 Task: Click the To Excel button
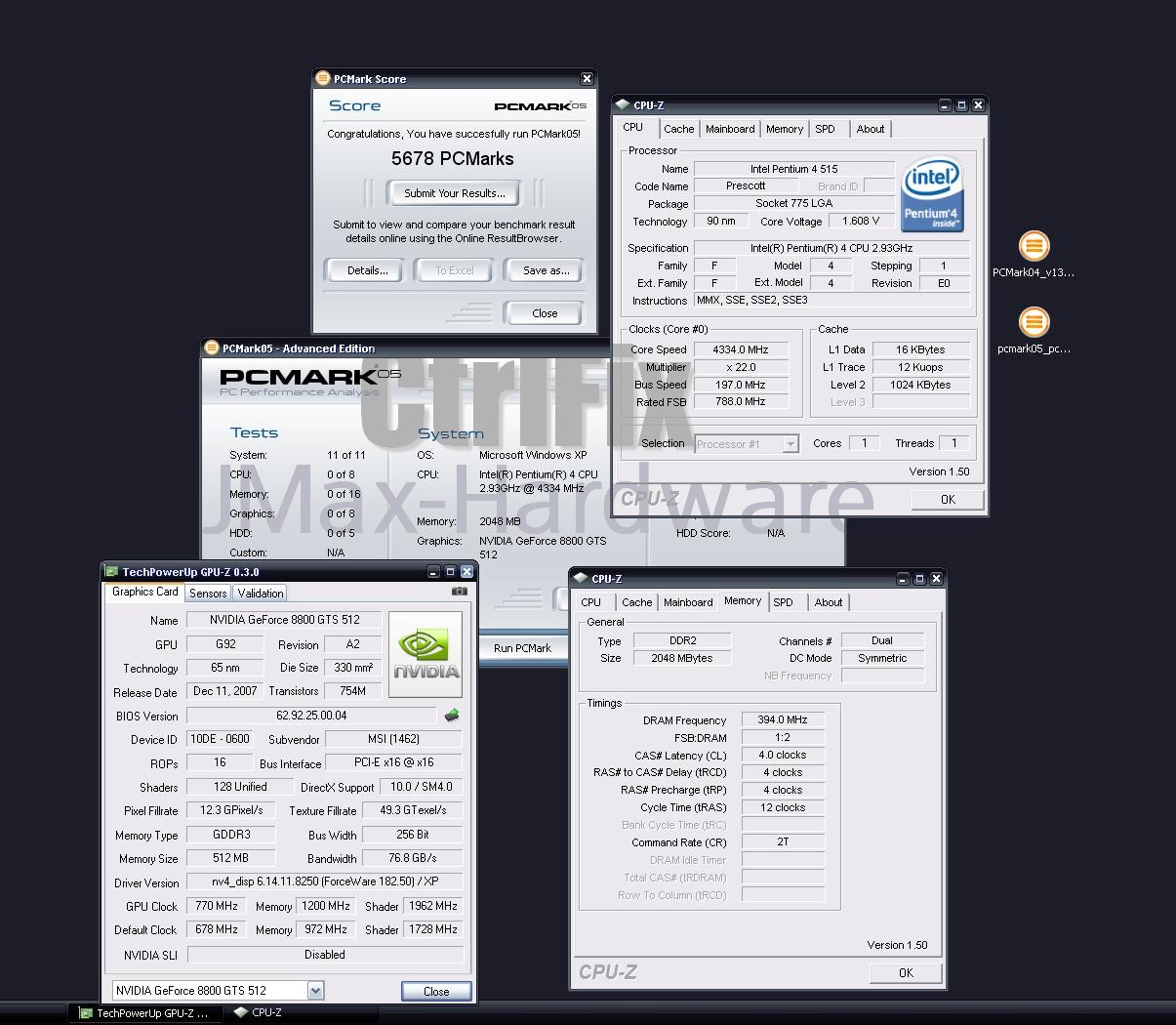[455, 270]
